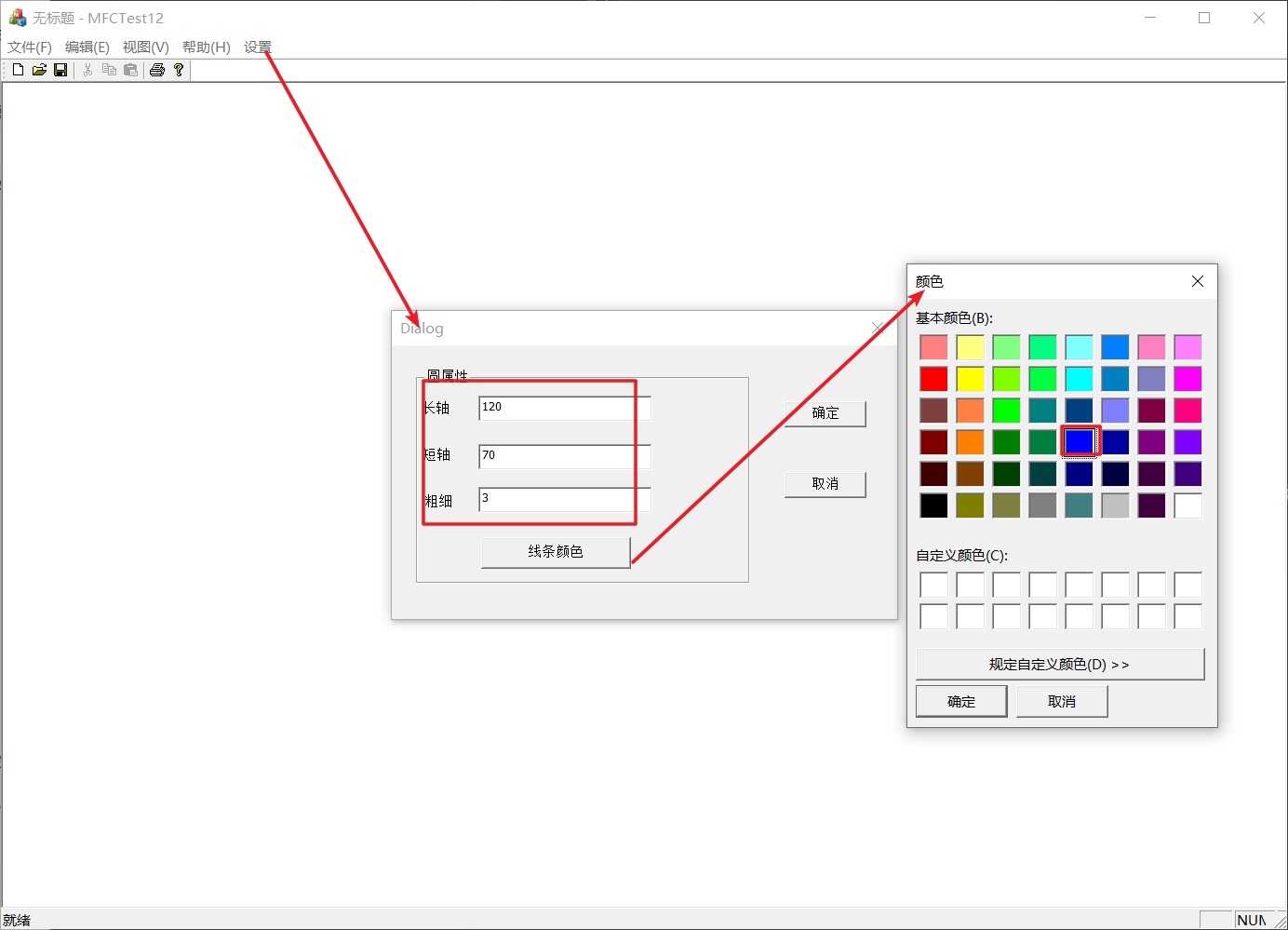1288x930 pixels.
Task: Click the 粗细 input field with 3
Action: (565, 500)
